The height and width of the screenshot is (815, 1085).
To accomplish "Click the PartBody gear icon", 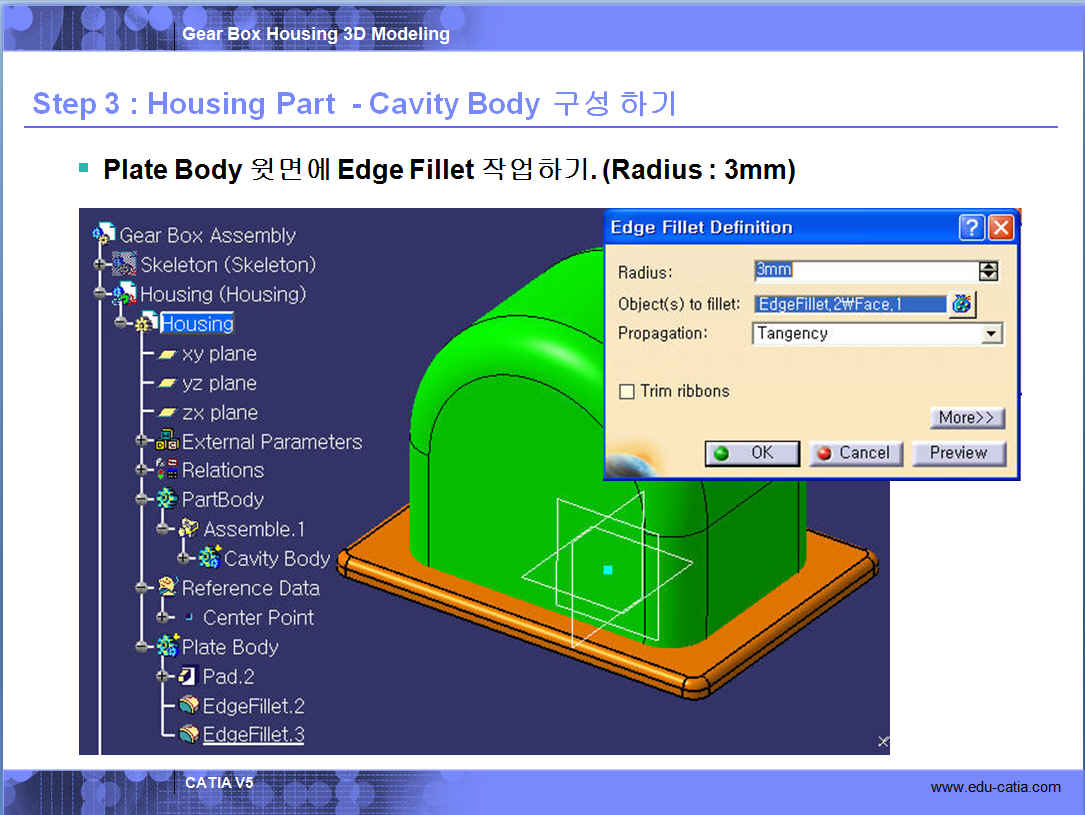I will point(167,499).
